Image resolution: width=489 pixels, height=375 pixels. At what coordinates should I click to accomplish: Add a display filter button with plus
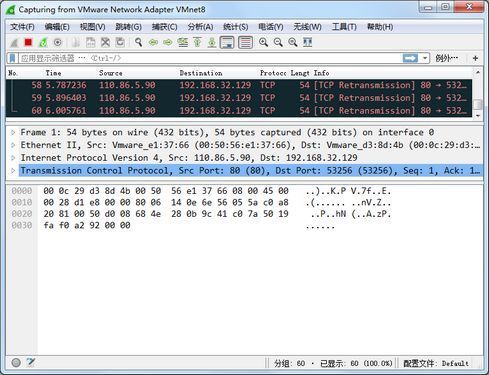pyautogui.click(x=475, y=58)
